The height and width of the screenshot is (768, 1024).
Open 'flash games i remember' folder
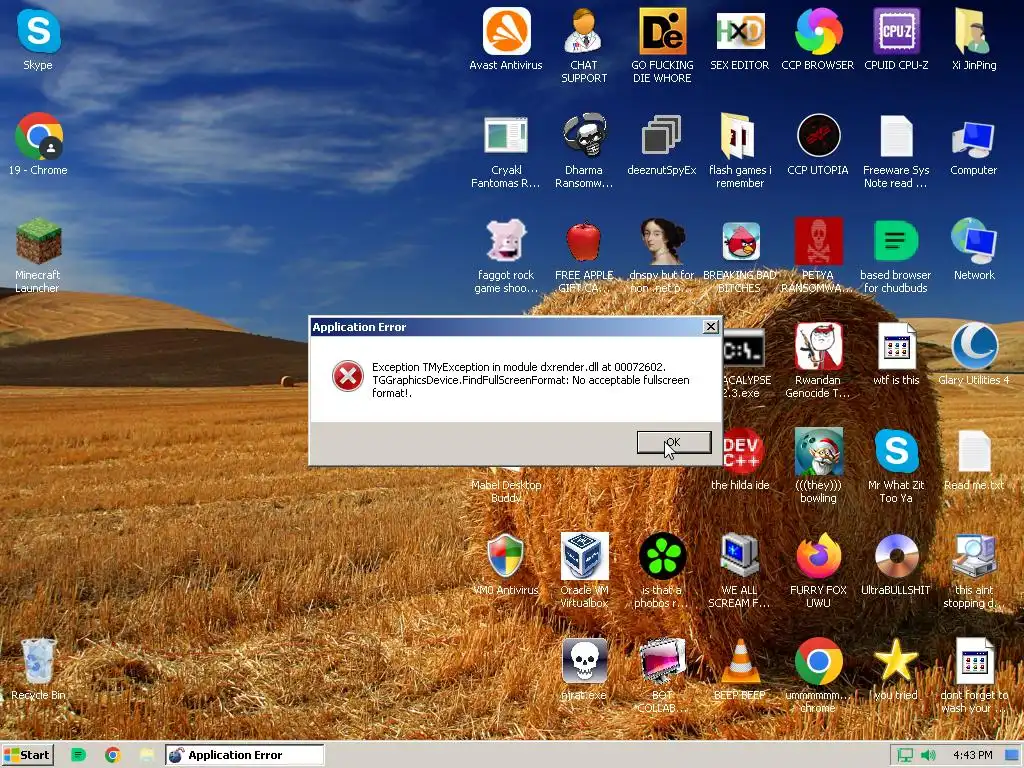pos(739,136)
